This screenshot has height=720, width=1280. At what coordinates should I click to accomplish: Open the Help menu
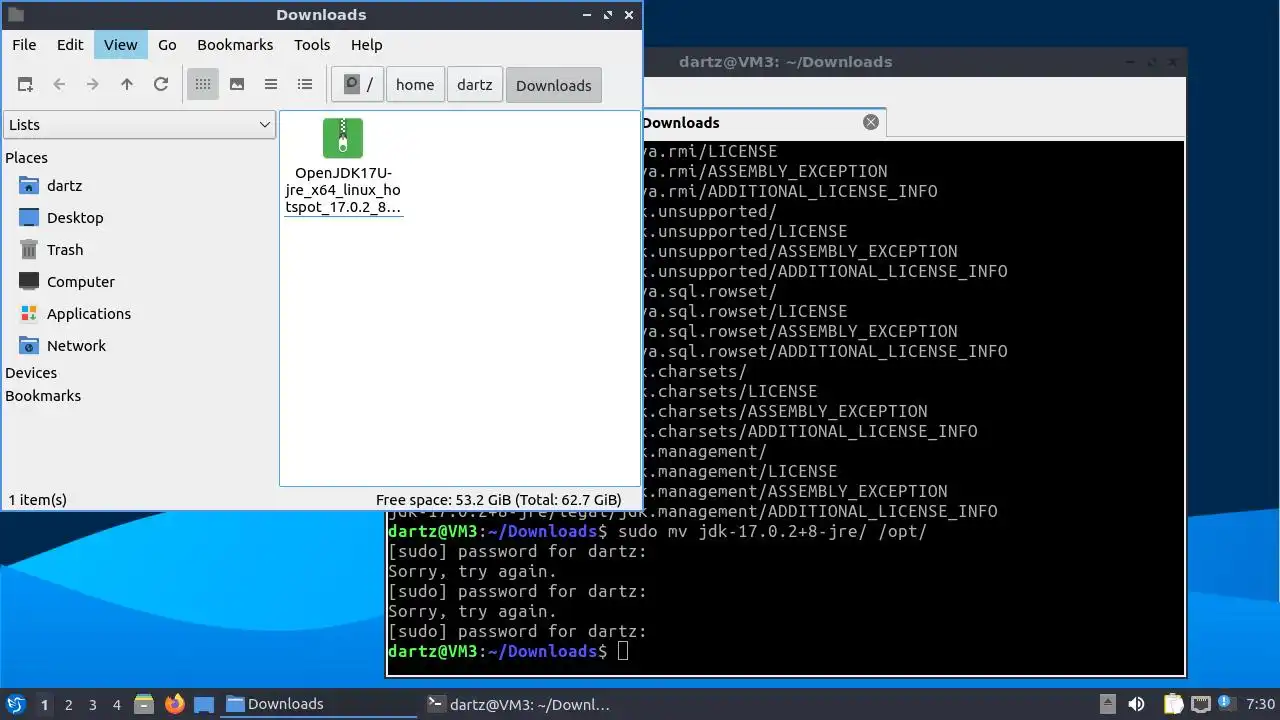(x=367, y=45)
